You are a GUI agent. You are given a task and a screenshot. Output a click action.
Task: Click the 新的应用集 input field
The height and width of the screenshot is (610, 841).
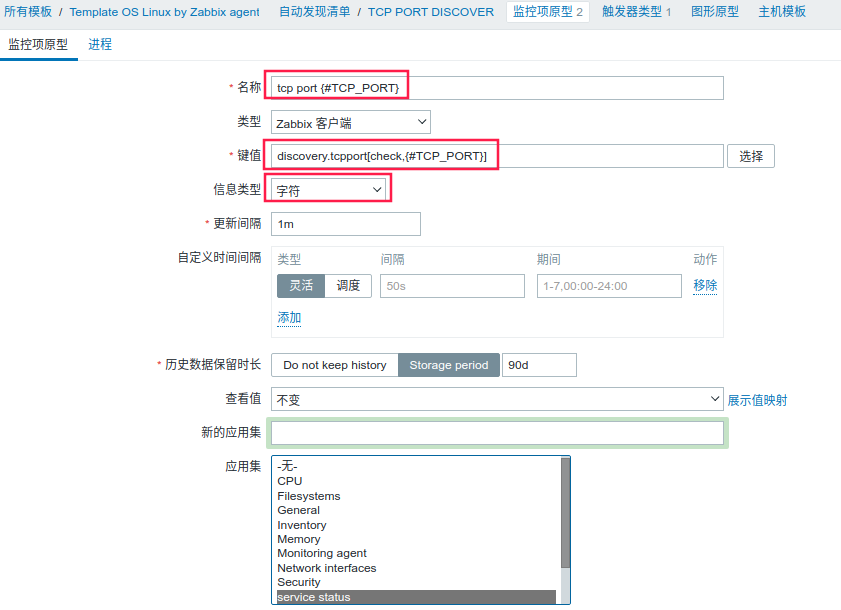[x=497, y=432]
